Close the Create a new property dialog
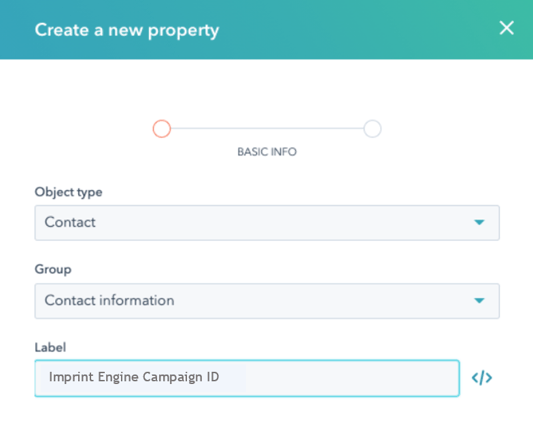The image size is (533, 422). pyautogui.click(x=506, y=28)
